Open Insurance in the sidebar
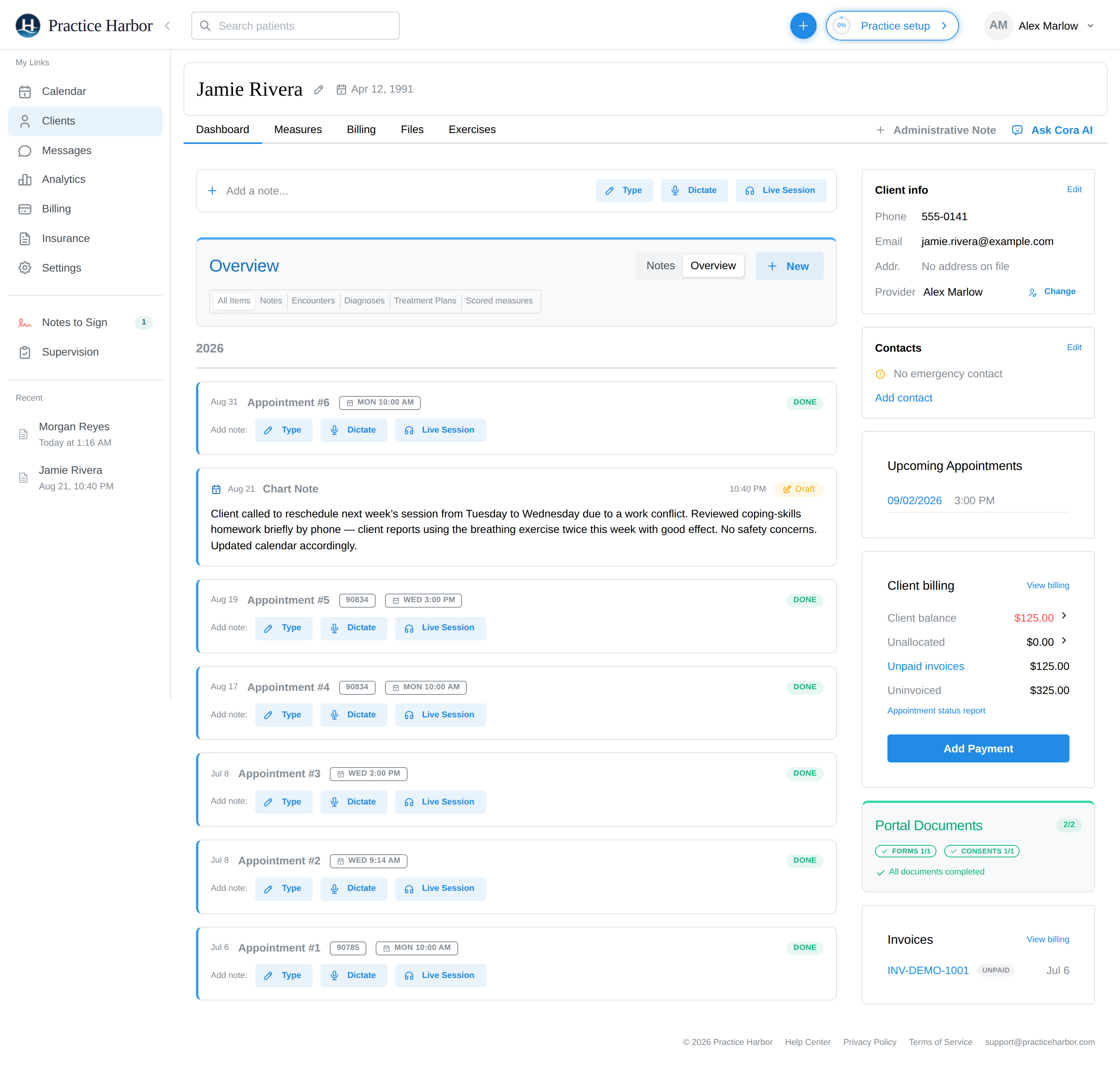1120x1069 pixels. tap(85, 238)
